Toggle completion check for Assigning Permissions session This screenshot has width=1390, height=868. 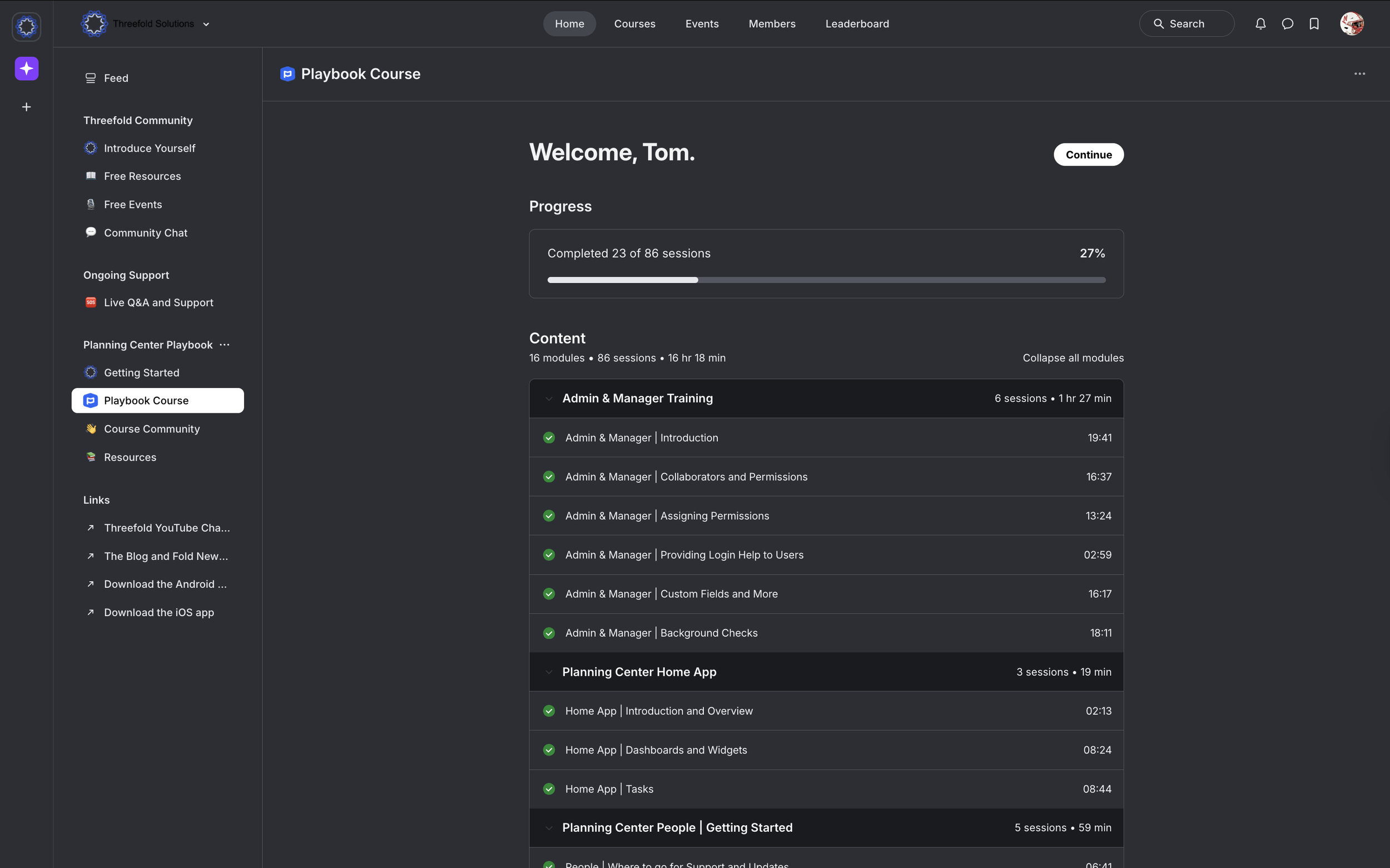pyautogui.click(x=549, y=516)
